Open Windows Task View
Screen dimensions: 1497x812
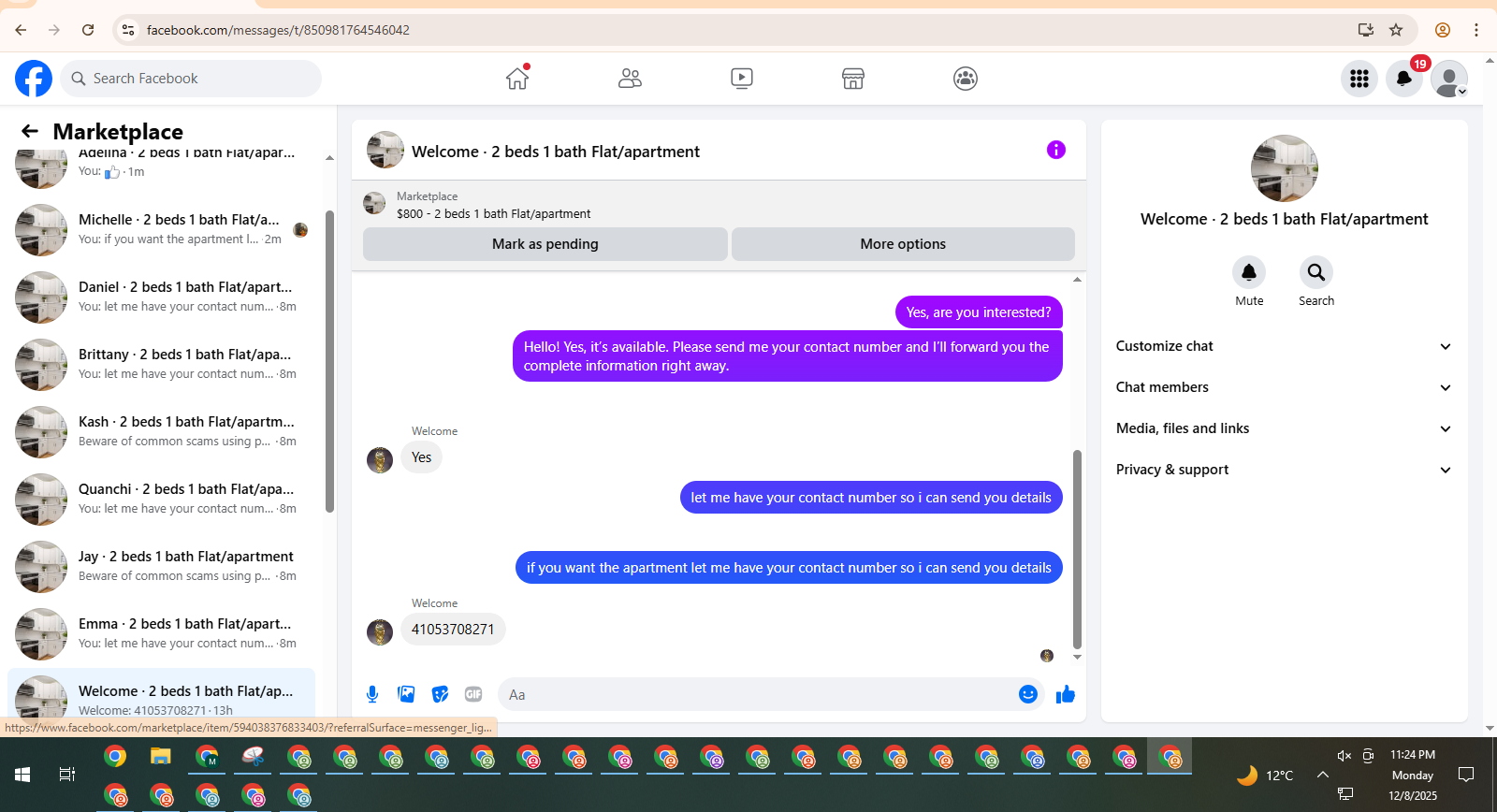click(x=67, y=775)
